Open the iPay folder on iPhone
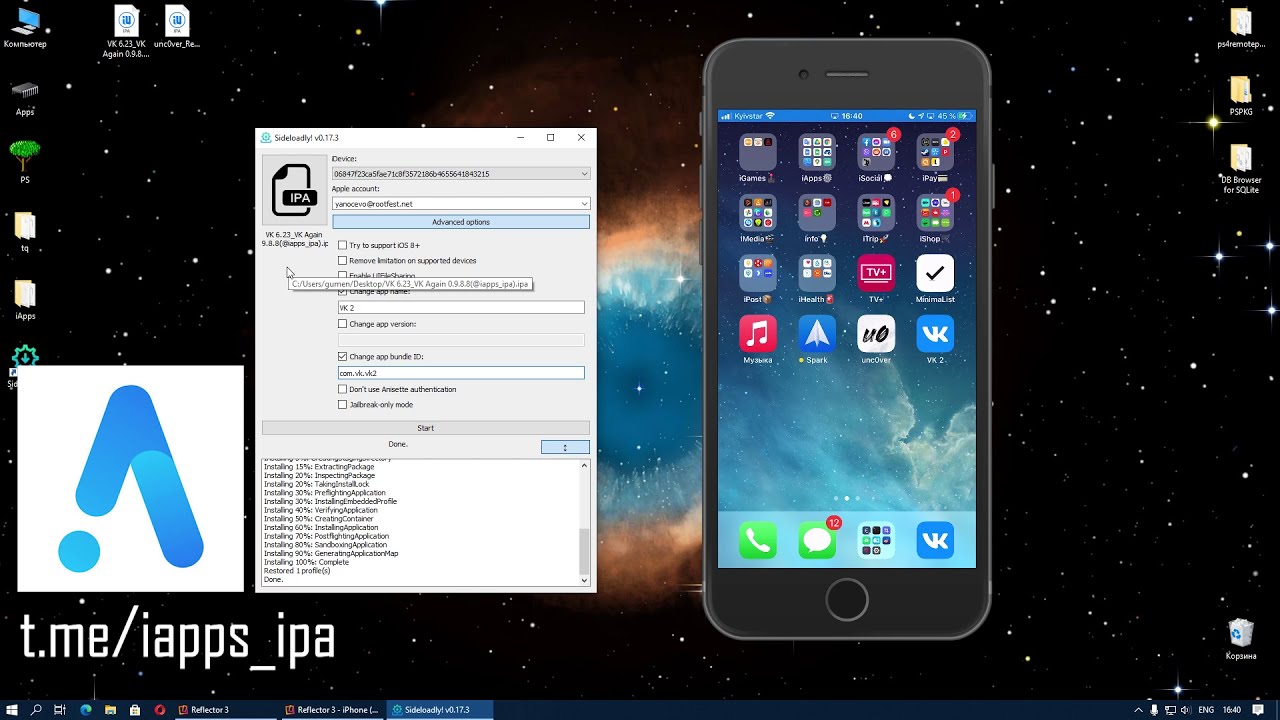The height and width of the screenshot is (720, 1280). point(935,153)
